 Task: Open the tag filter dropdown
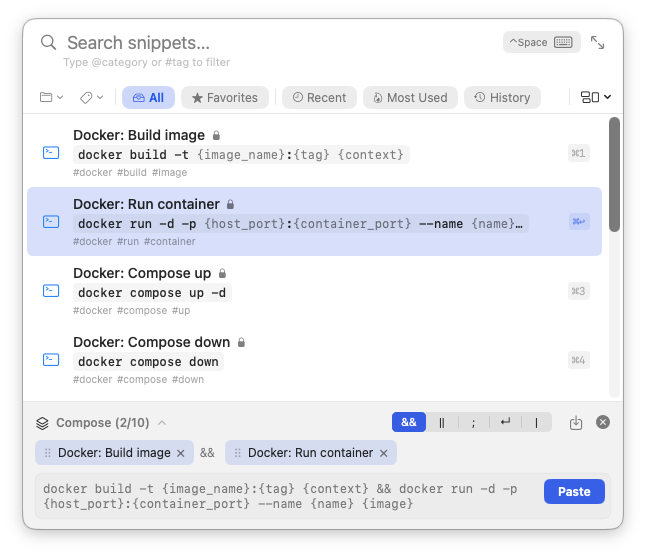pyautogui.click(x=91, y=98)
